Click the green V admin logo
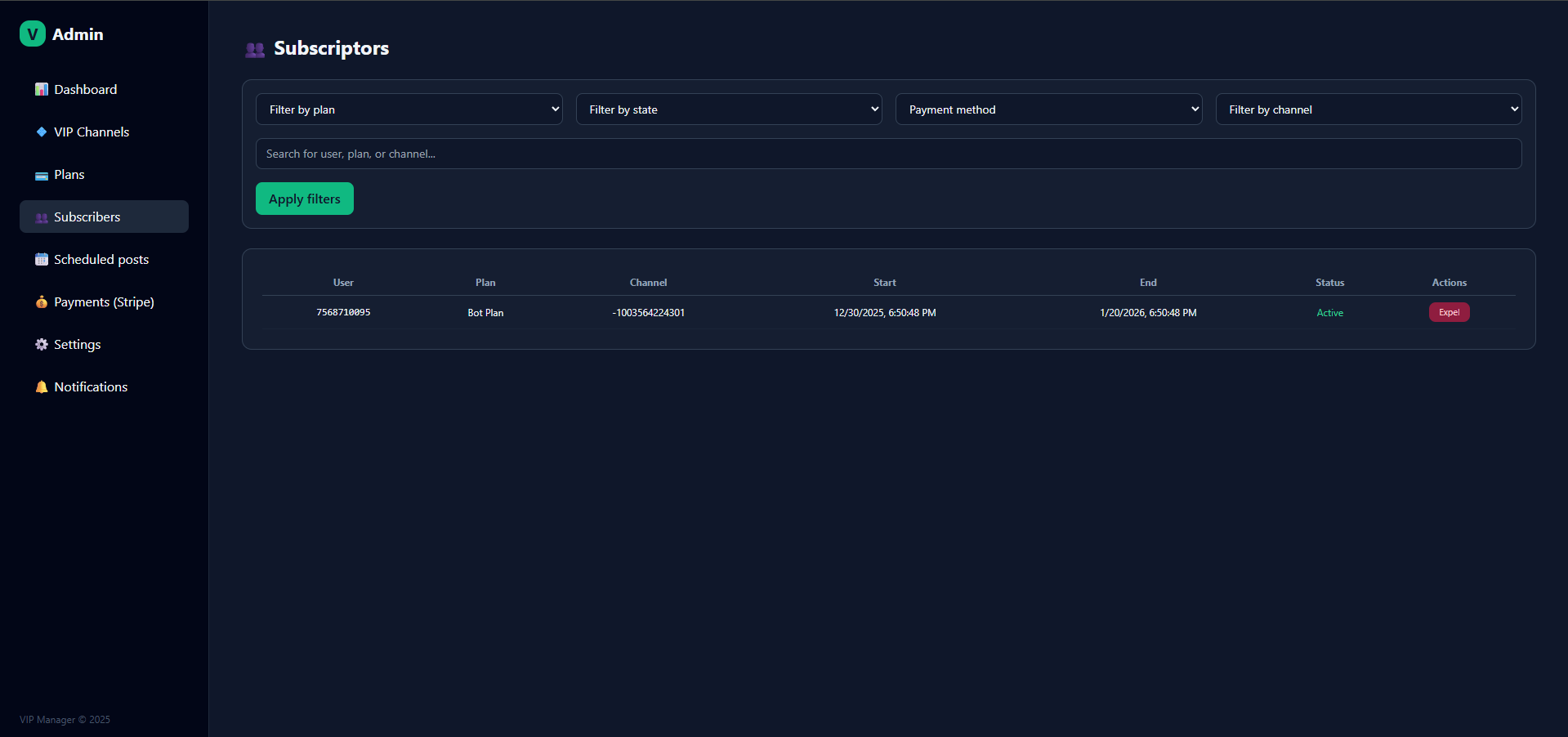Viewport: 1568px width, 737px height. (x=32, y=33)
